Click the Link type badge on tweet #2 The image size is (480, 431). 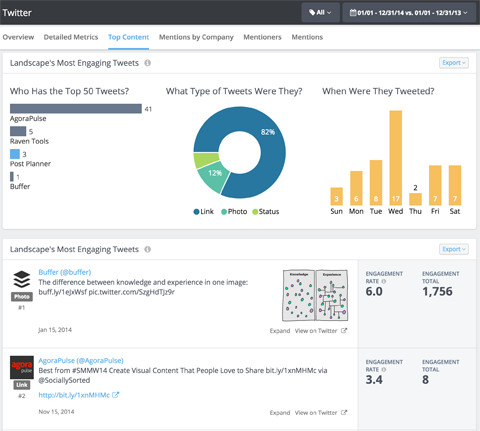tap(22, 385)
